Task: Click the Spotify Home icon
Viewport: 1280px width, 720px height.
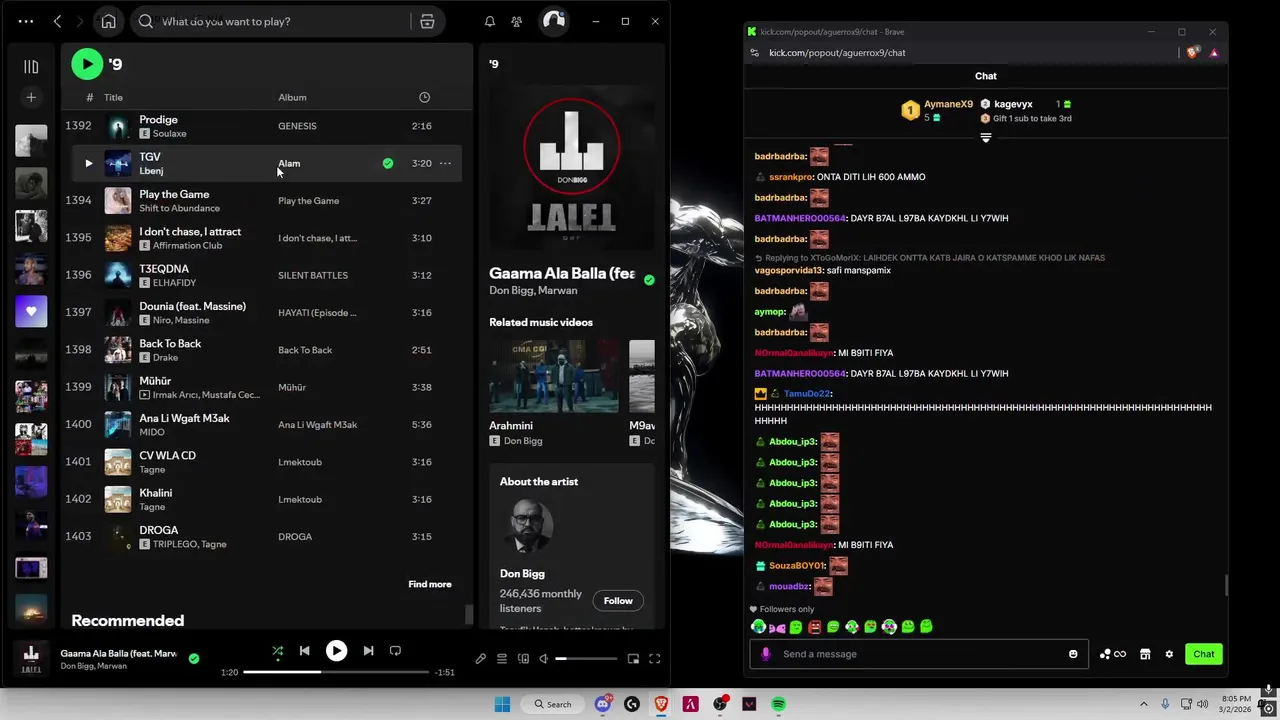Action: 108,21
